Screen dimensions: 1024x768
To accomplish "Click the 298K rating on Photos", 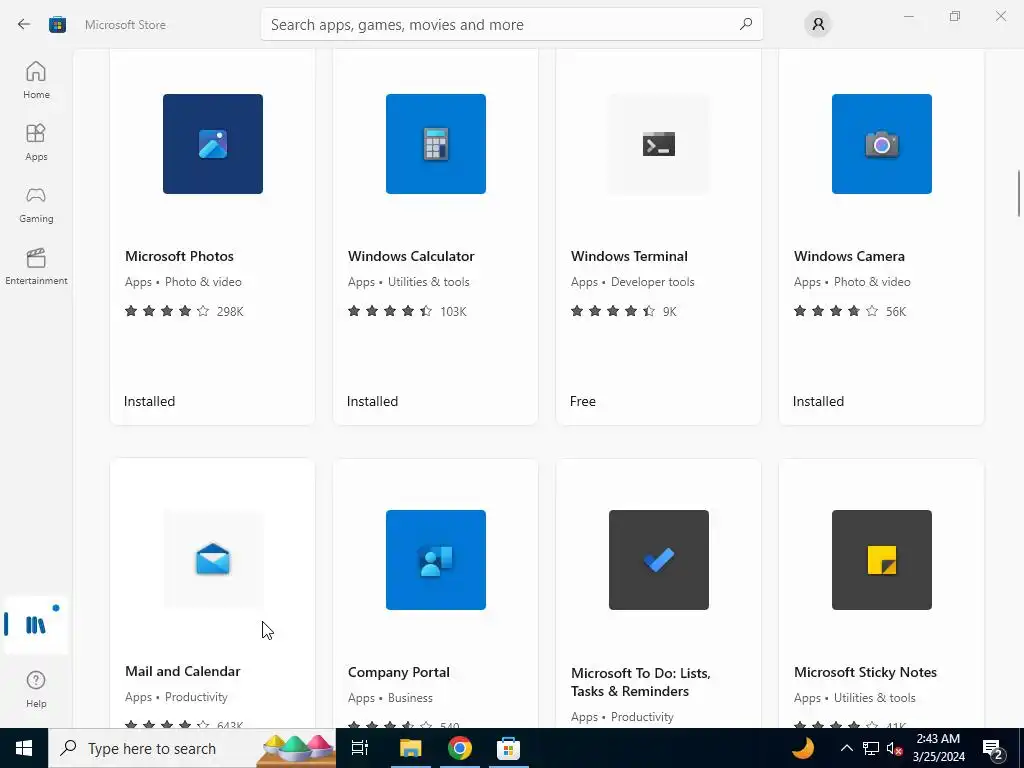I will pos(230,312).
